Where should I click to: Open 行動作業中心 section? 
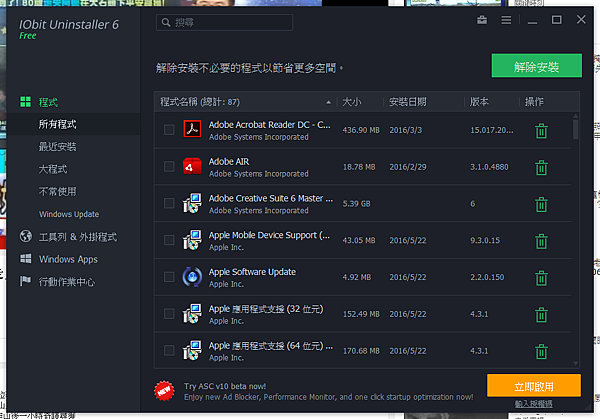[x=67, y=282]
